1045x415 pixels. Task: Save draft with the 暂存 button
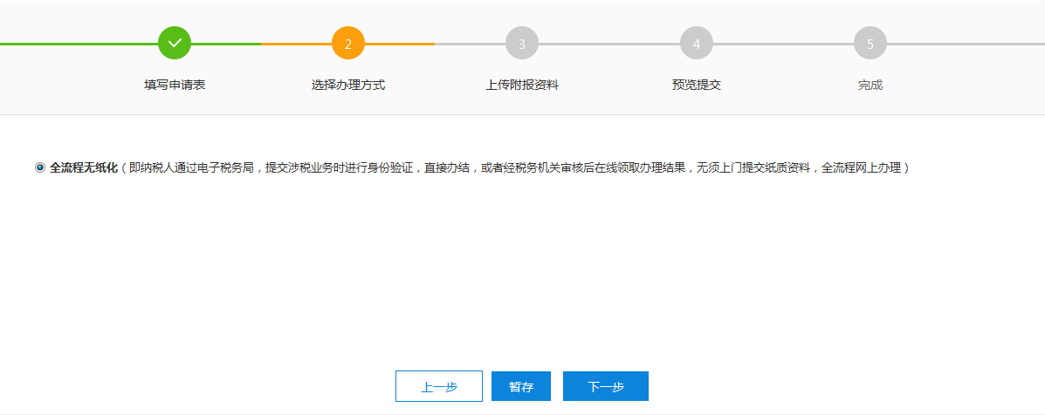(521, 386)
